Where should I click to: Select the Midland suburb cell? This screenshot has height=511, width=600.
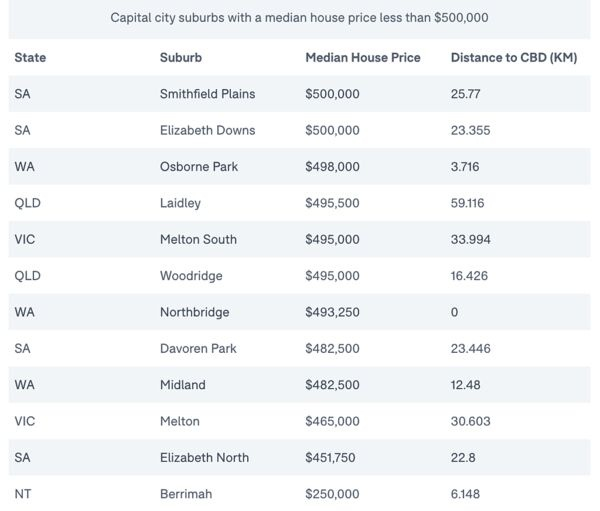point(182,385)
